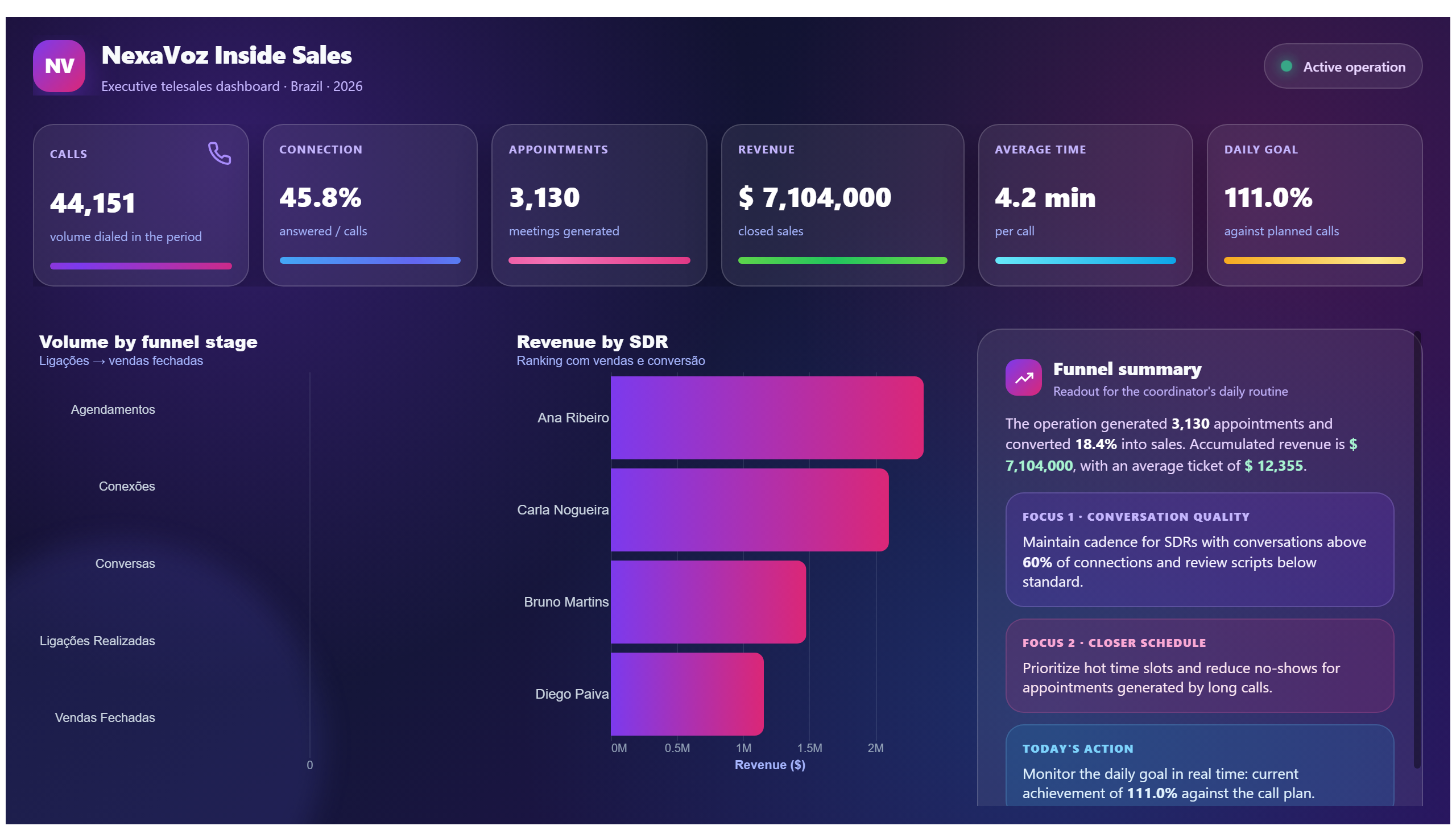Click 'Ranking com vendas e conversão' subtitle
This screenshot has width=1456, height=830.
click(x=611, y=361)
